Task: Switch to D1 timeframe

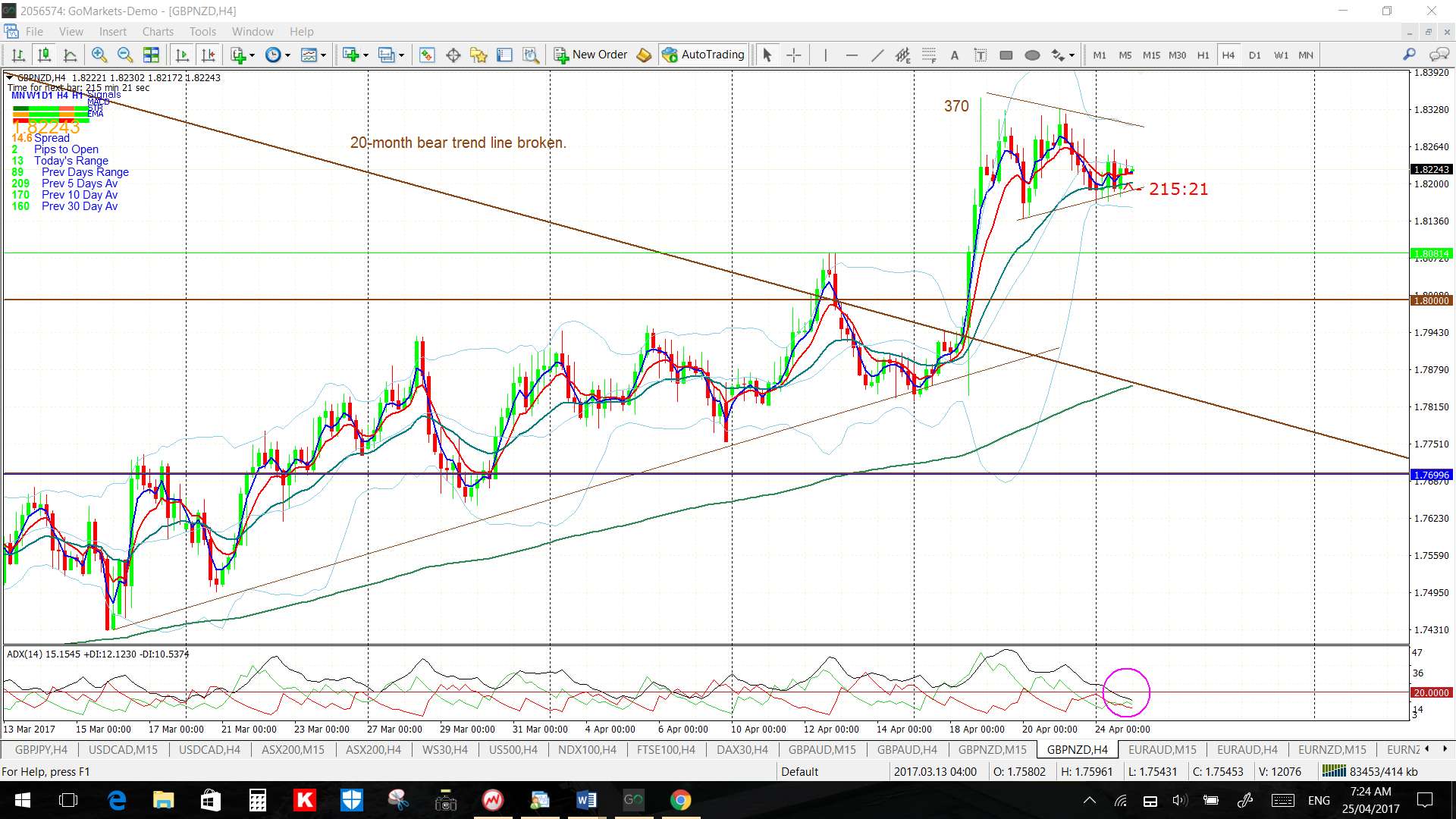Action: click(1254, 55)
